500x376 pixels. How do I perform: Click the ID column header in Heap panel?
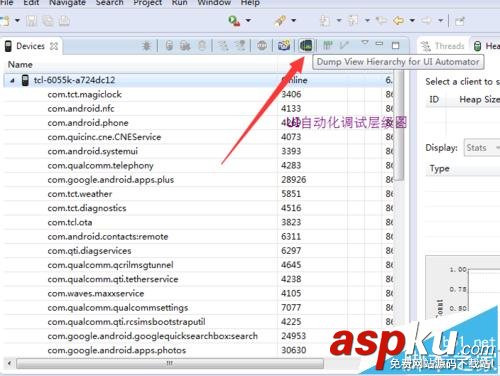click(434, 99)
